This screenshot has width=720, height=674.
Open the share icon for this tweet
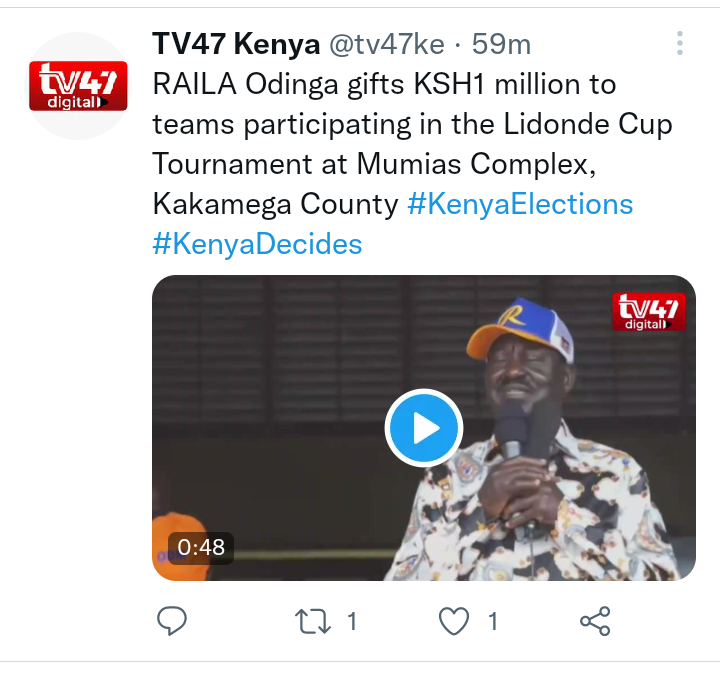pyautogui.click(x=595, y=621)
